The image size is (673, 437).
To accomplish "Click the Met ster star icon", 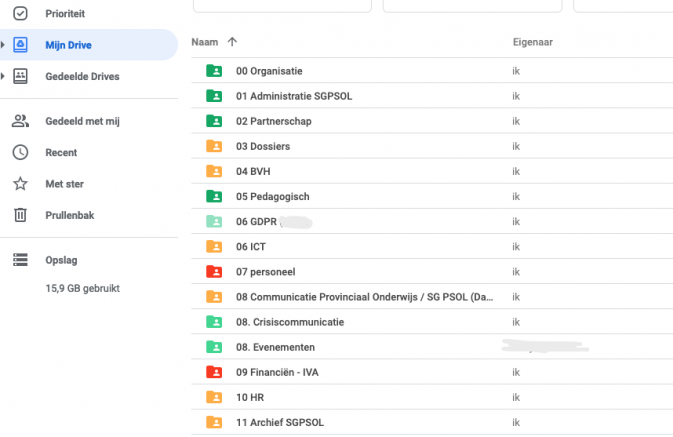I will 20,184.
